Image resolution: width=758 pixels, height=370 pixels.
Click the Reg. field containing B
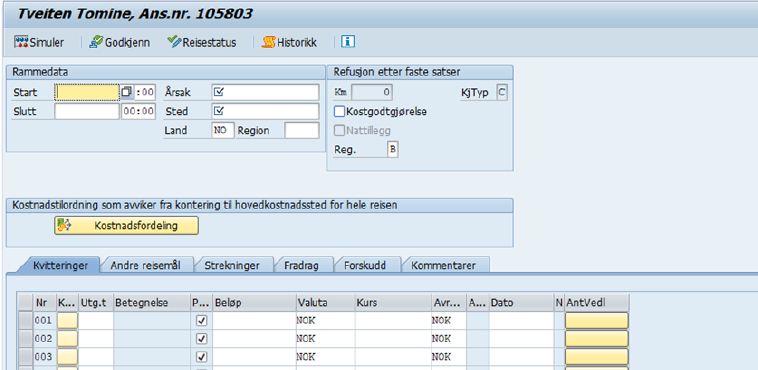tap(393, 150)
